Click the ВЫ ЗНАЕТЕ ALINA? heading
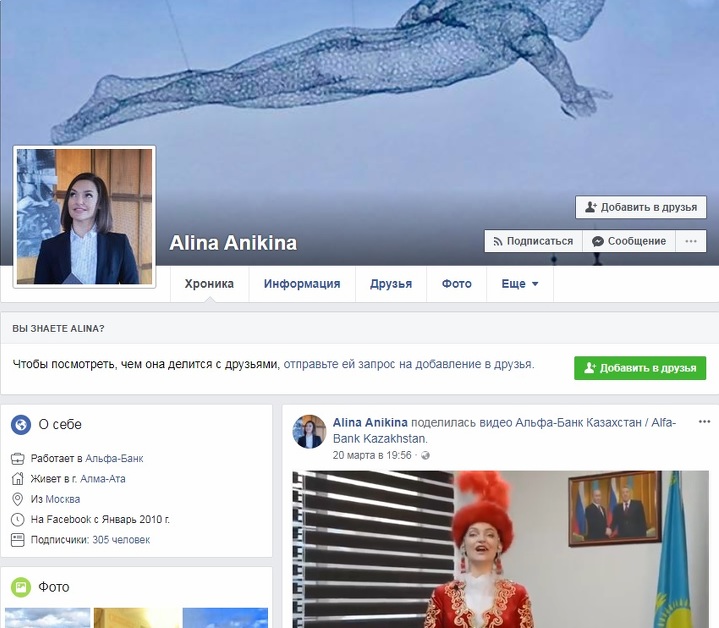 (58, 329)
